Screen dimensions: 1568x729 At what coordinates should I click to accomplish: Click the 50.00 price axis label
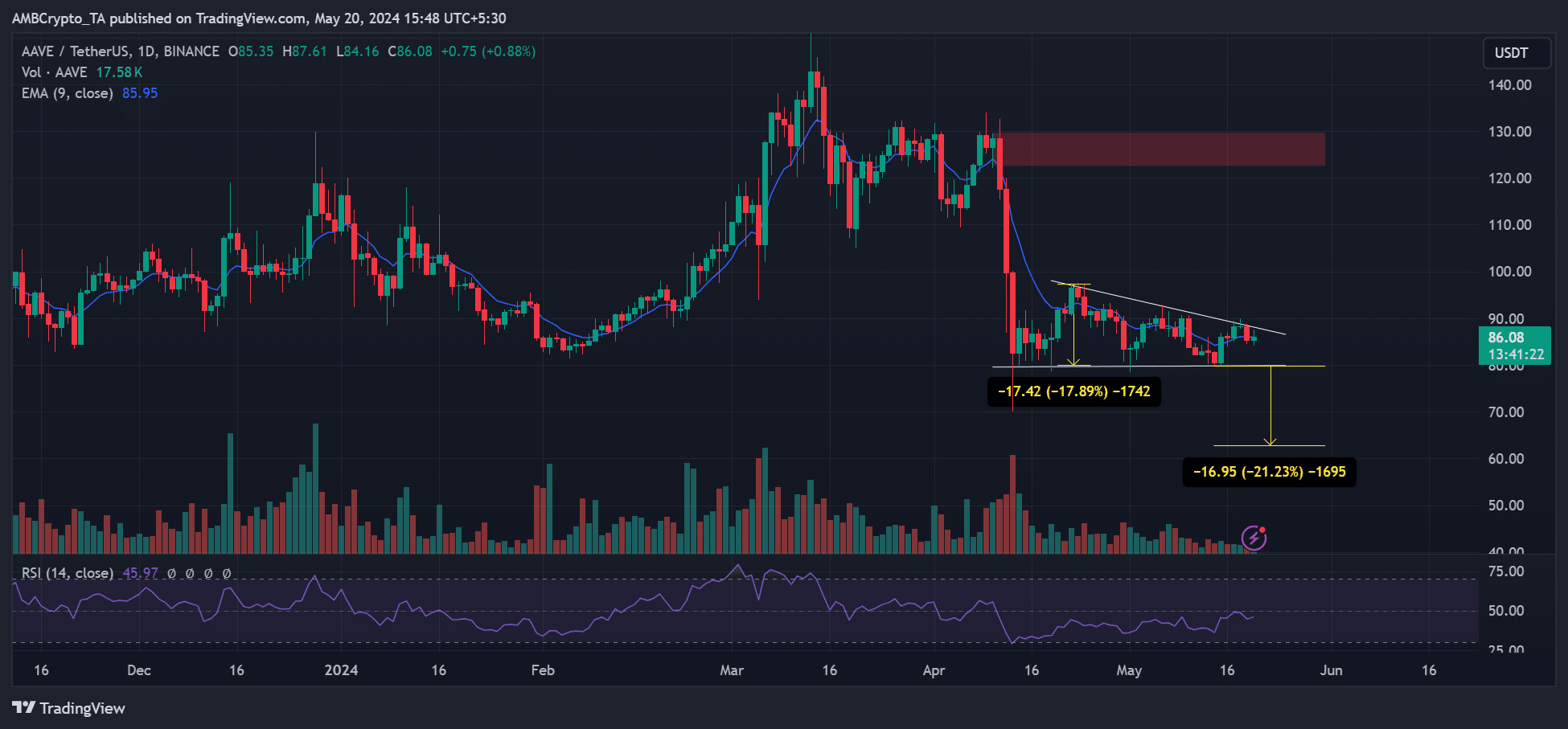coord(1506,506)
